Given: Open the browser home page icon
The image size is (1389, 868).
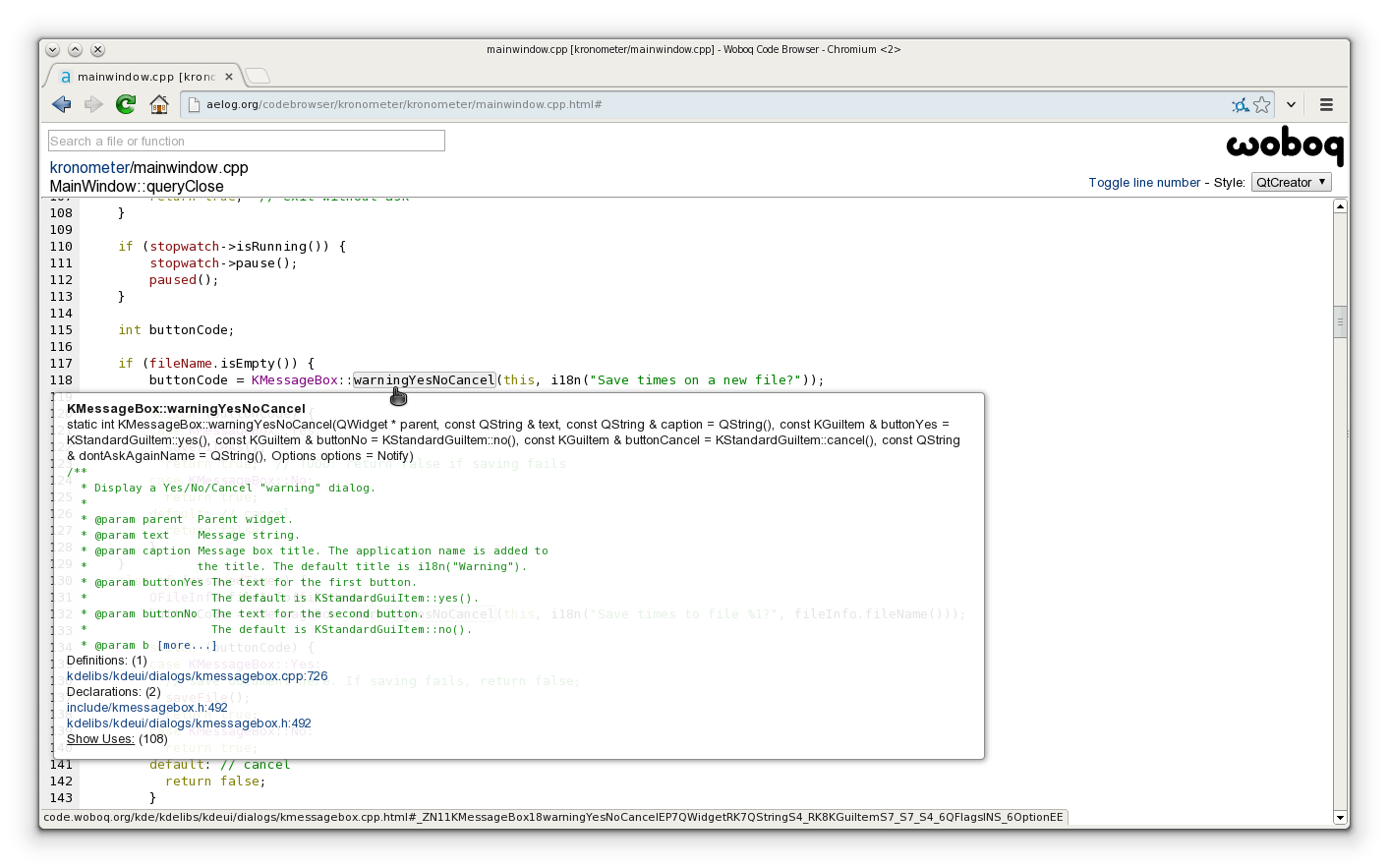Looking at the screenshot, I should click(x=158, y=104).
